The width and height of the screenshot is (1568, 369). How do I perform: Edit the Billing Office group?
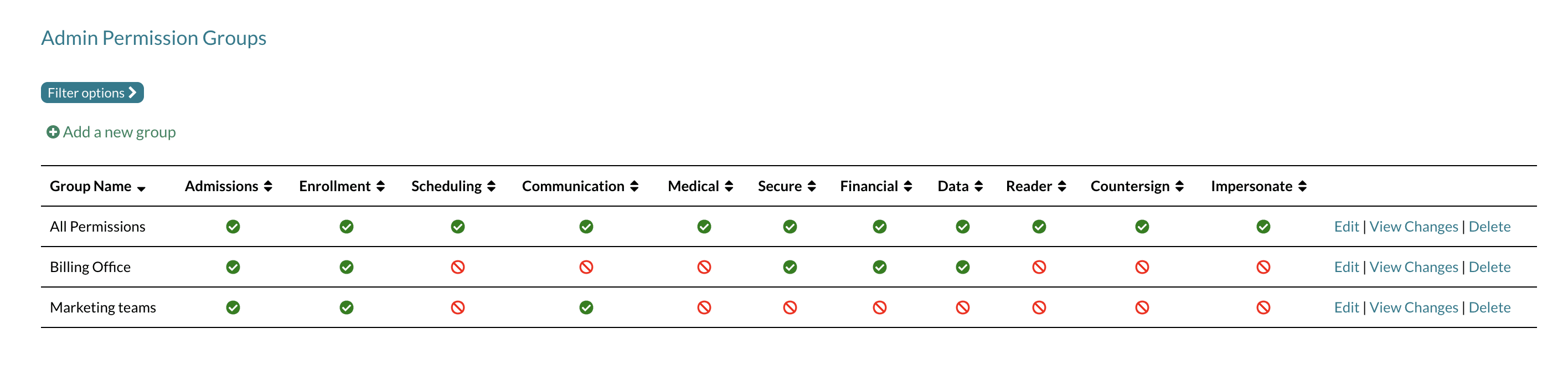[1346, 267]
